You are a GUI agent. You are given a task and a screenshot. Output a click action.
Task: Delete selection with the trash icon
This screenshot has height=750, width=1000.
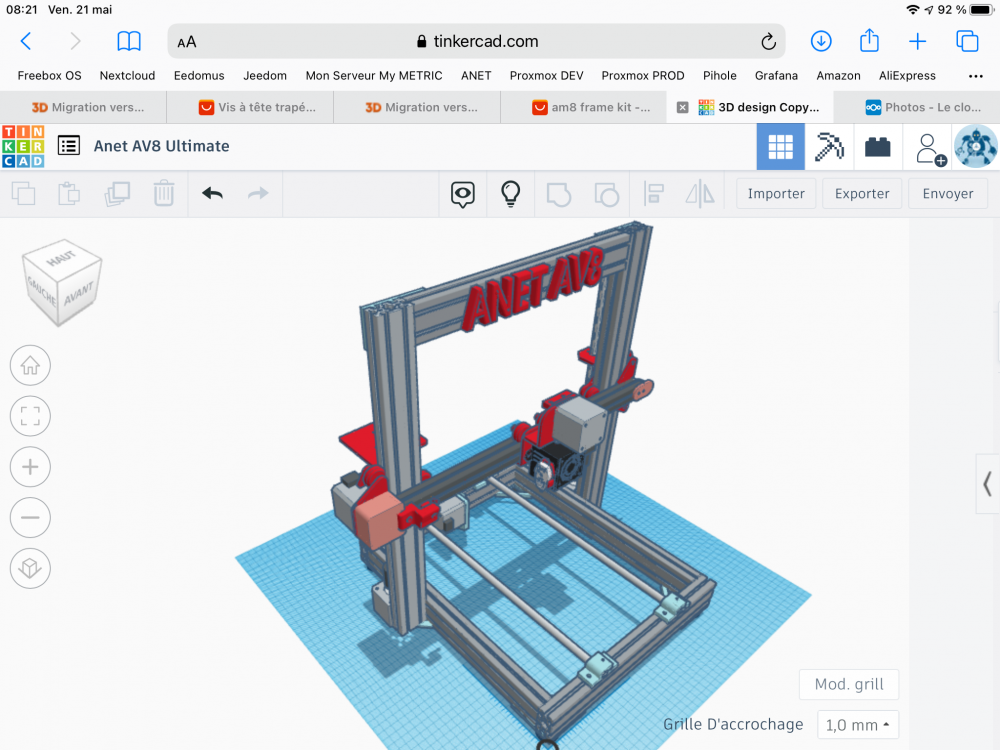pyautogui.click(x=163, y=193)
